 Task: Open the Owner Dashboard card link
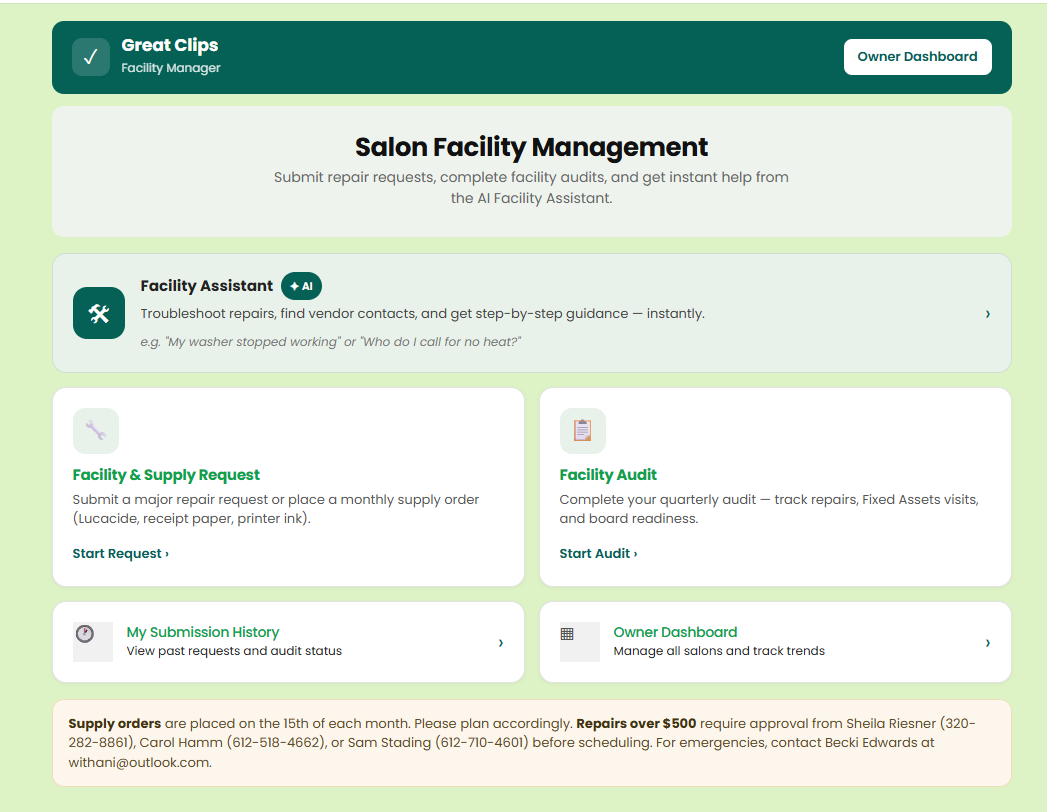pos(675,632)
